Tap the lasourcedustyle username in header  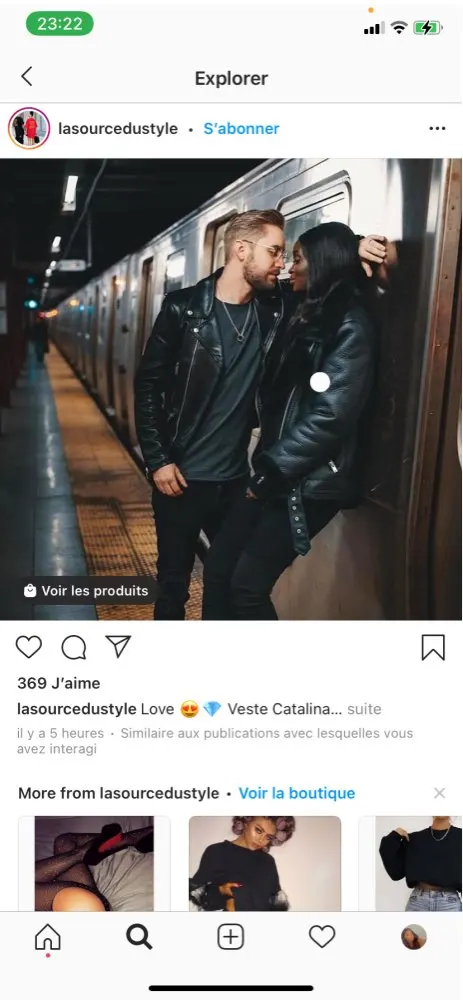click(118, 129)
